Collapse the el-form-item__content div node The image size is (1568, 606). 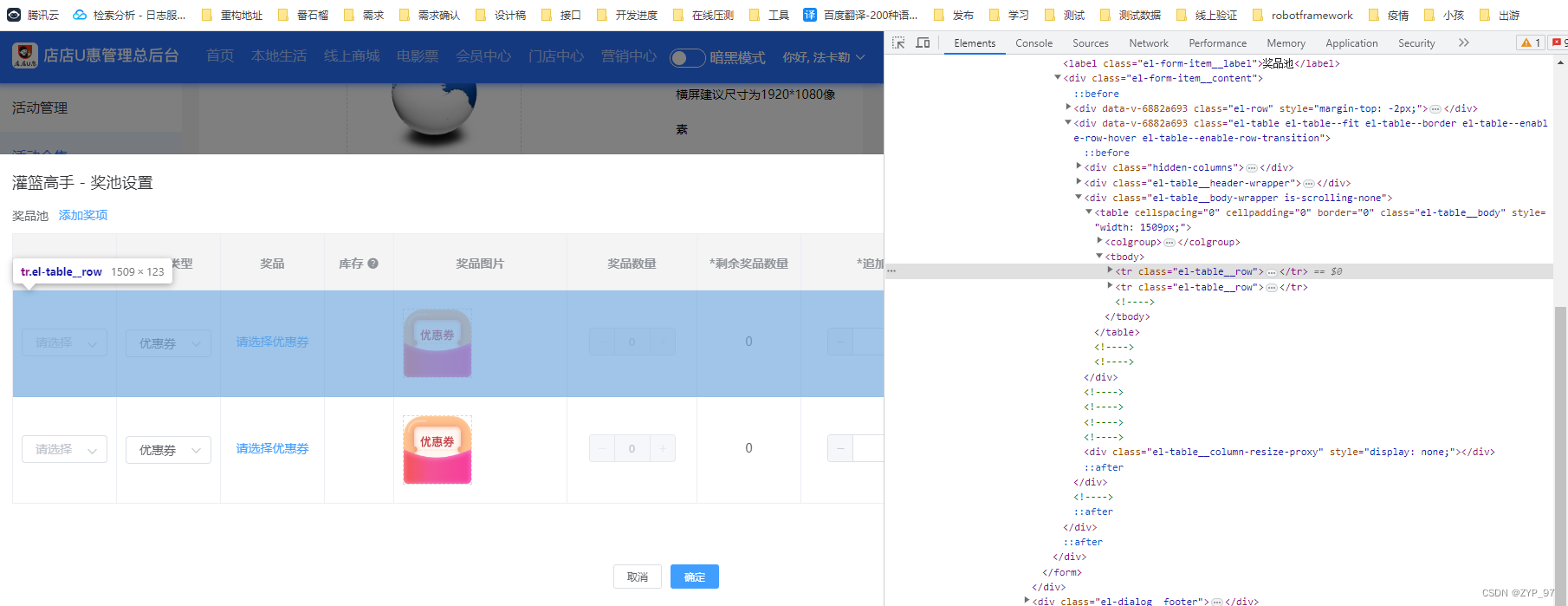[x=1058, y=77]
